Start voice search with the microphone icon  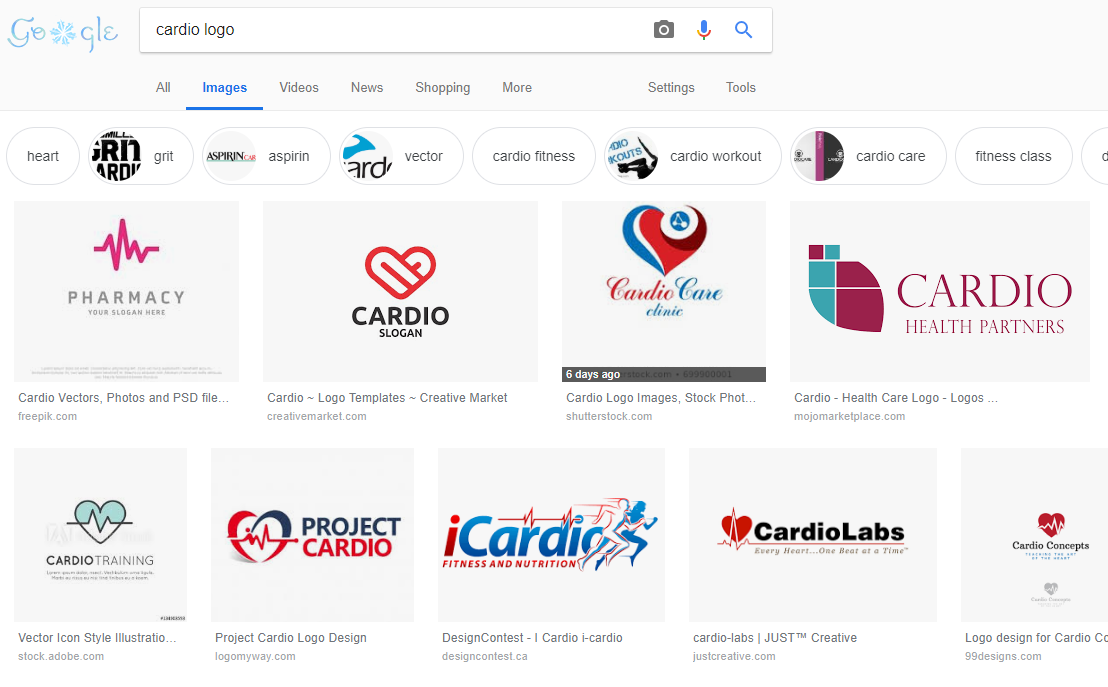(x=704, y=30)
